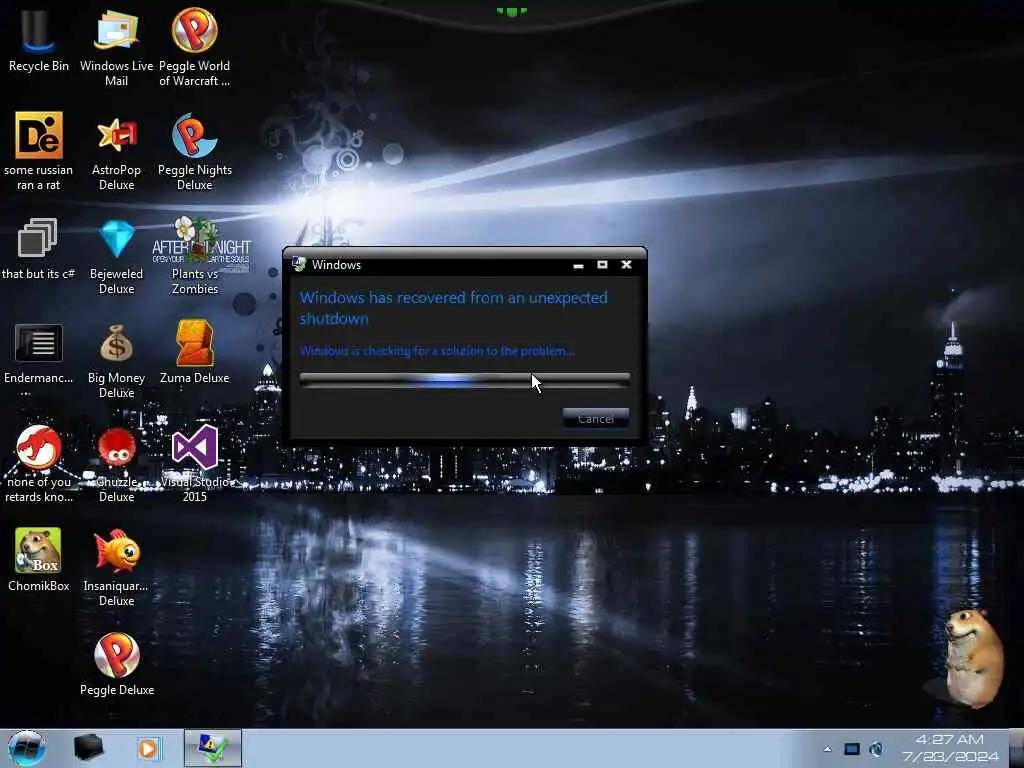Close the Windows recovery dialog
Viewport: 1024px width, 768px height.
point(626,264)
